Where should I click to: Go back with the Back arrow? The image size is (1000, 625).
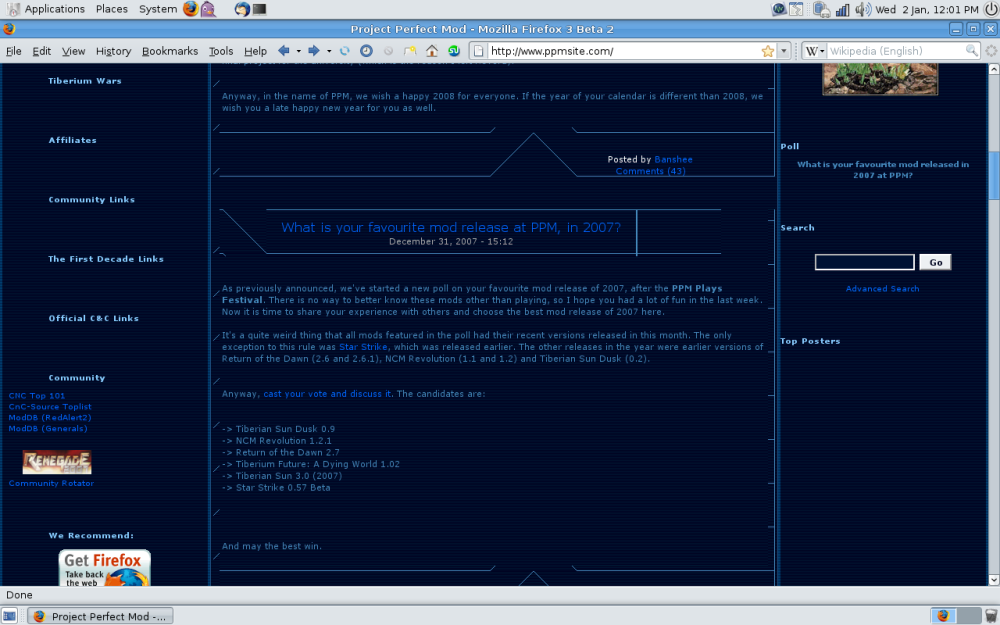284,50
